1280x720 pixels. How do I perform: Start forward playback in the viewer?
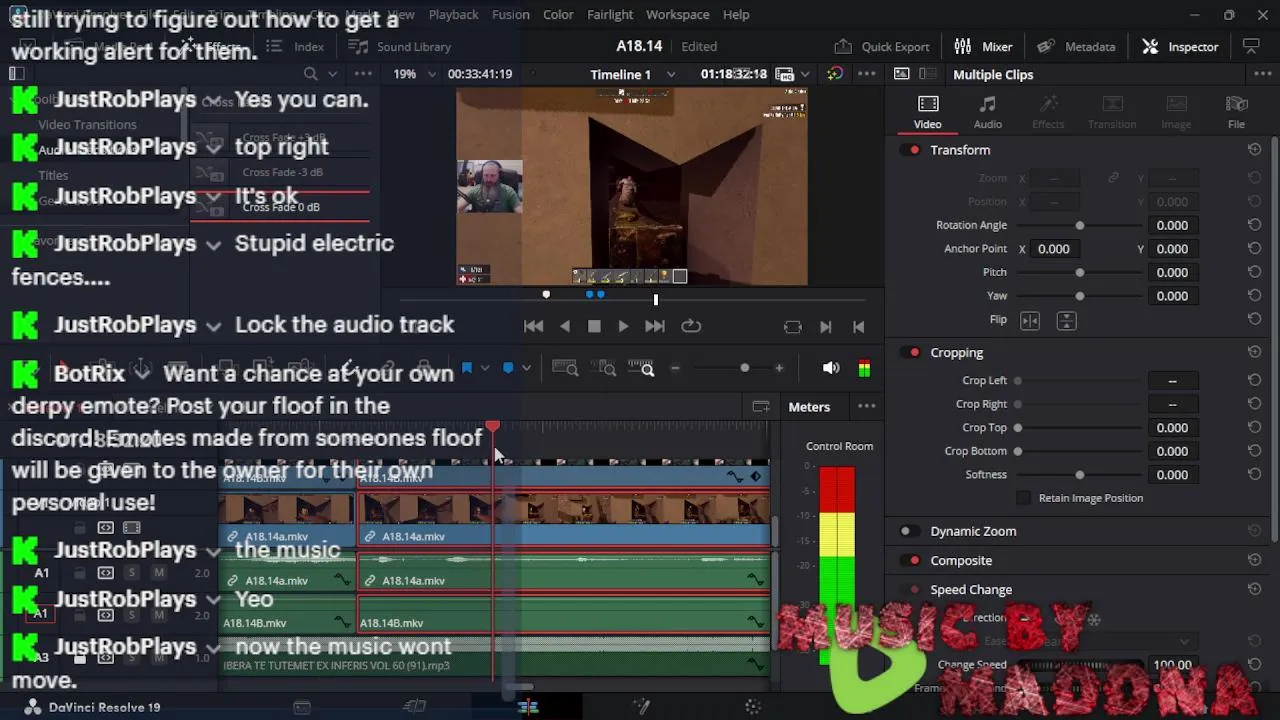[x=623, y=326]
